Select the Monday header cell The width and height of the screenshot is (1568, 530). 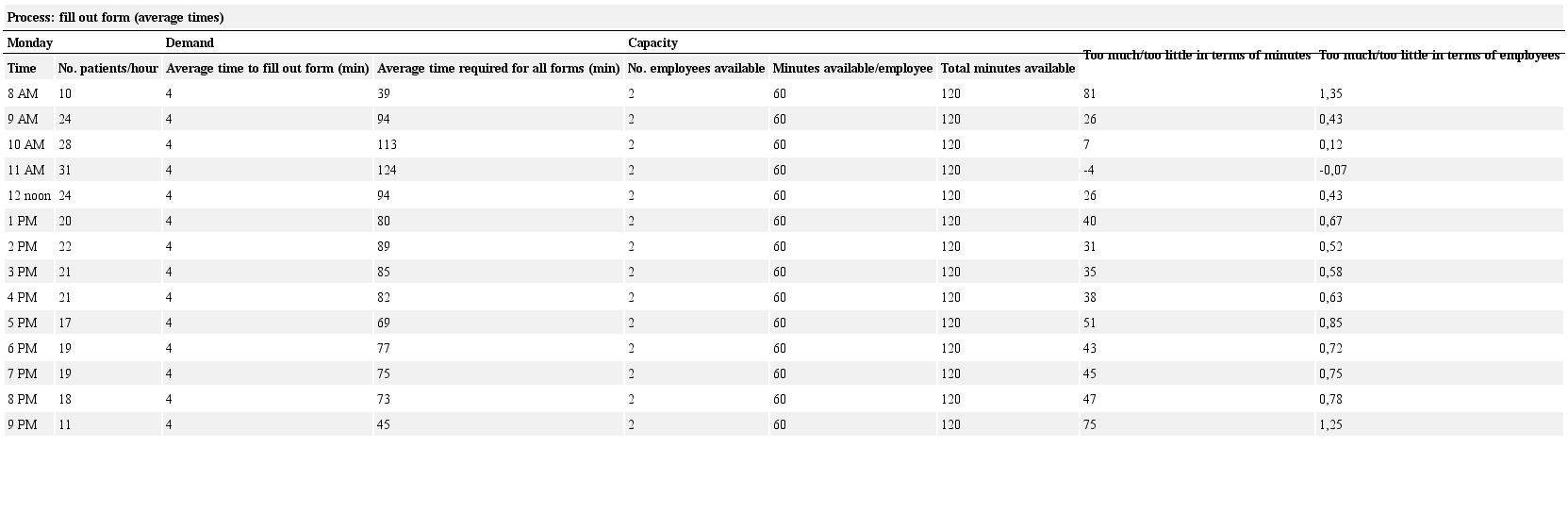pyautogui.click(x=30, y=43)
